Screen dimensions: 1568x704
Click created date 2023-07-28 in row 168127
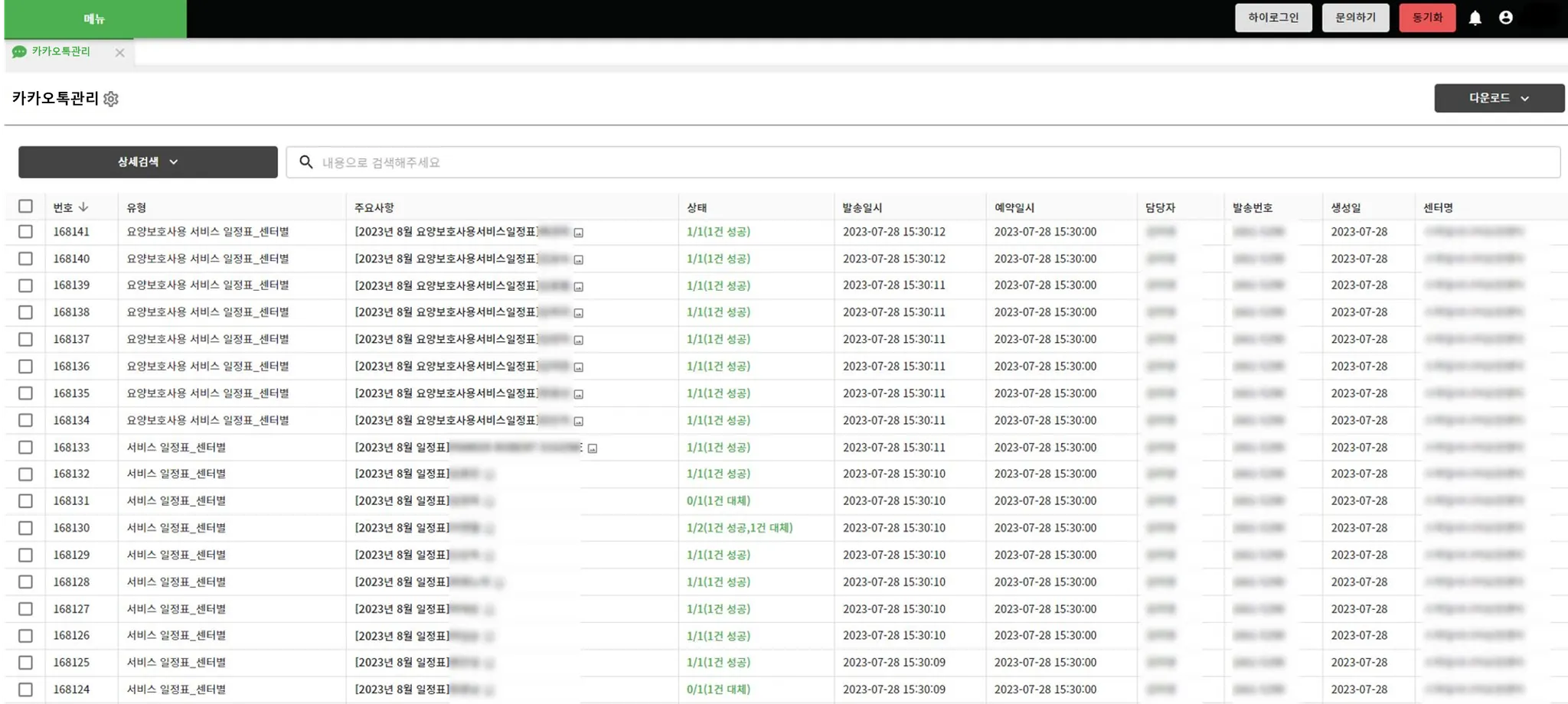[1359, 609]
